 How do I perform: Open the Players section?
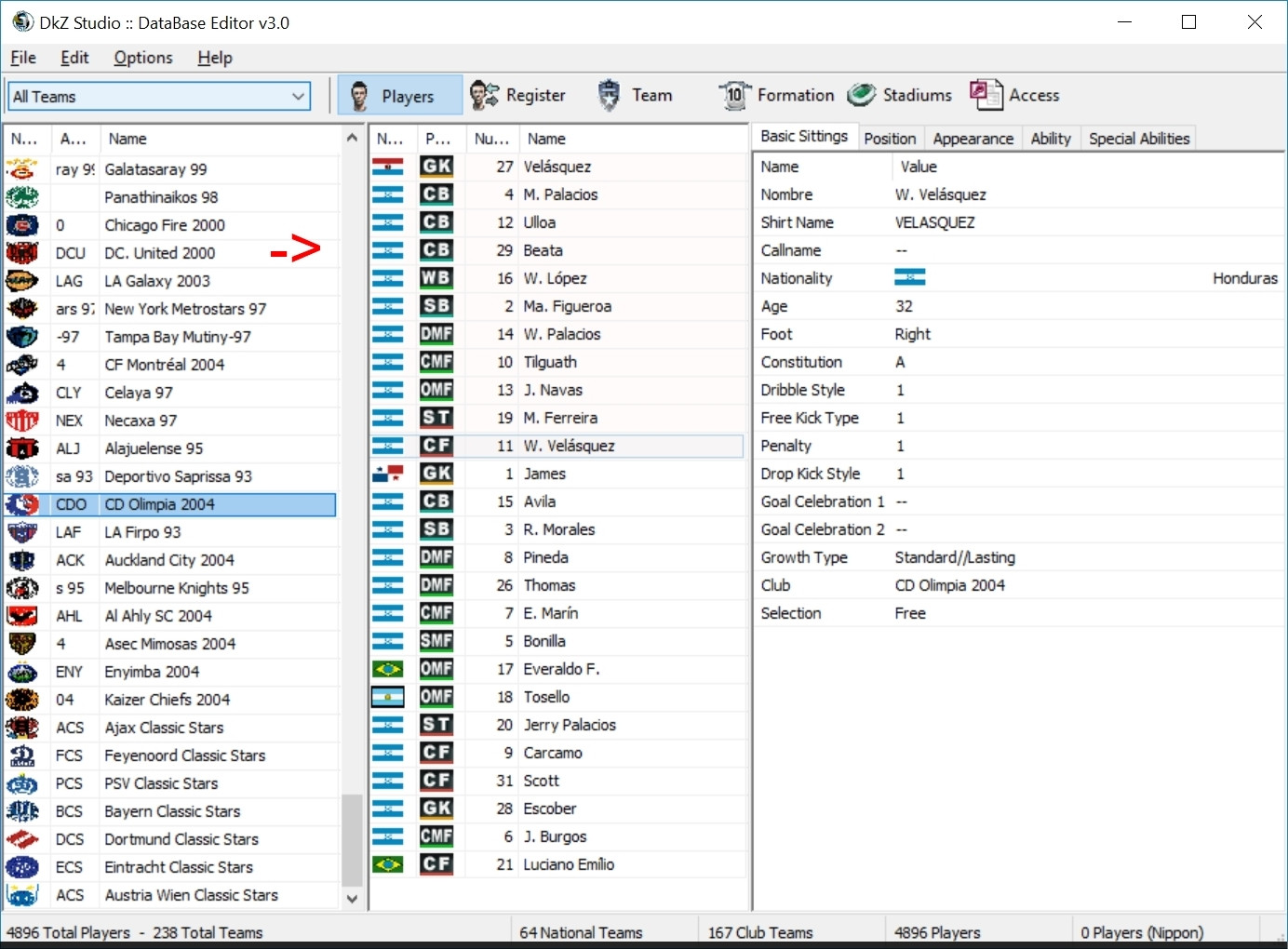399,95
